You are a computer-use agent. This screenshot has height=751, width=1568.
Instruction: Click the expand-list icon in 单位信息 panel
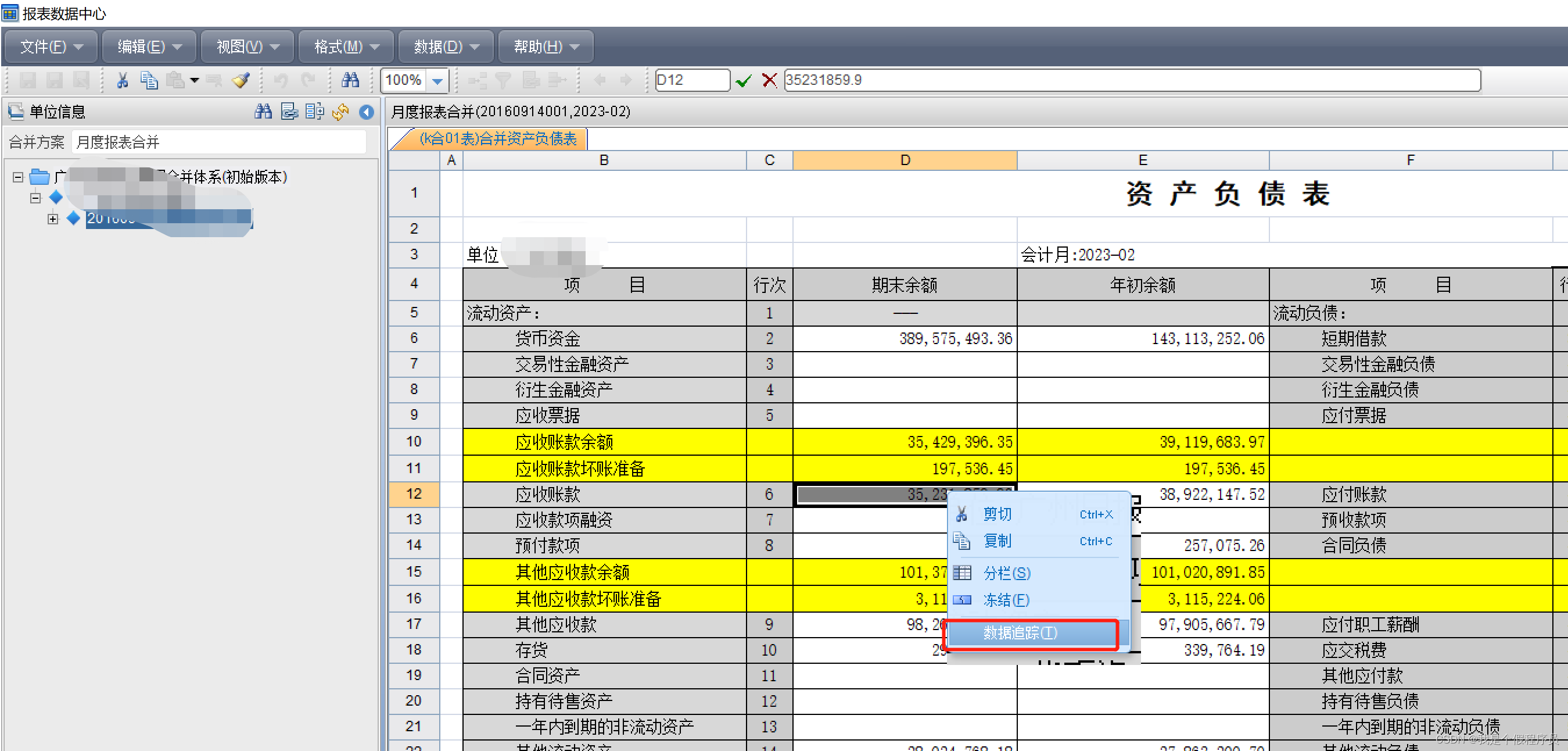pos(315,112)
